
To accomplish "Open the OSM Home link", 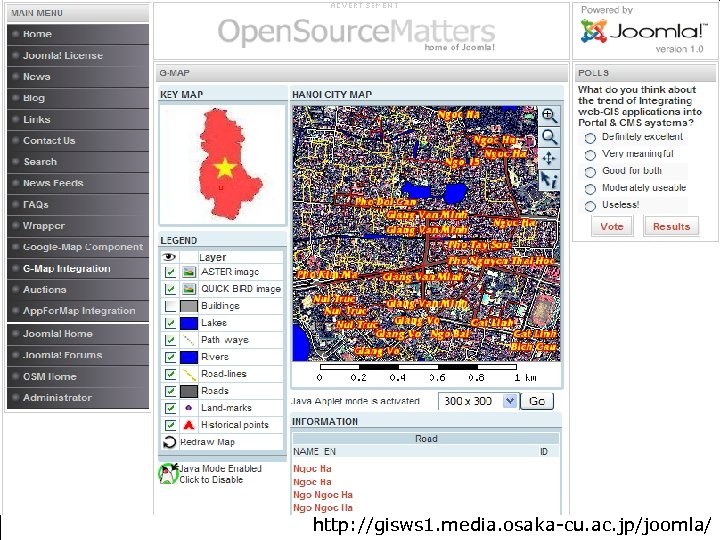I will click(78, 377).
